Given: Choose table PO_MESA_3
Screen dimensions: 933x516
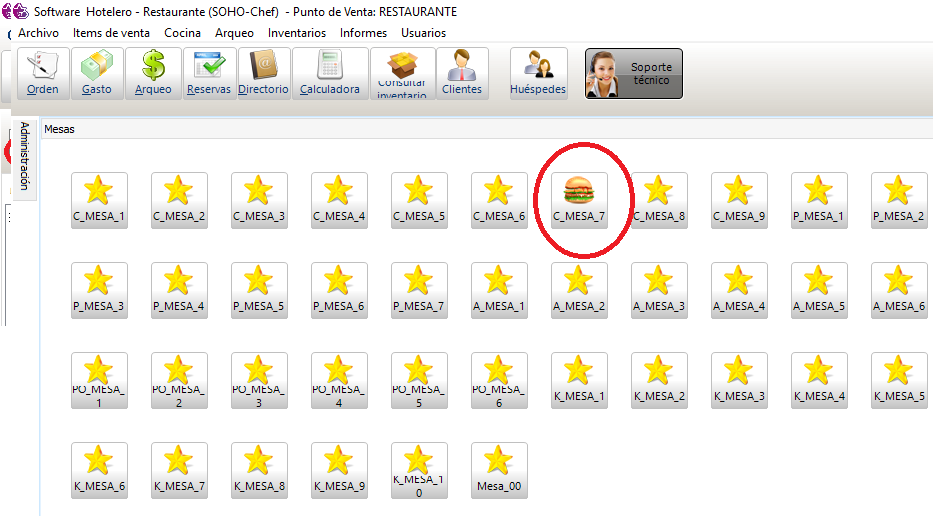Looking at the screenshot, I should click(259, 379).
